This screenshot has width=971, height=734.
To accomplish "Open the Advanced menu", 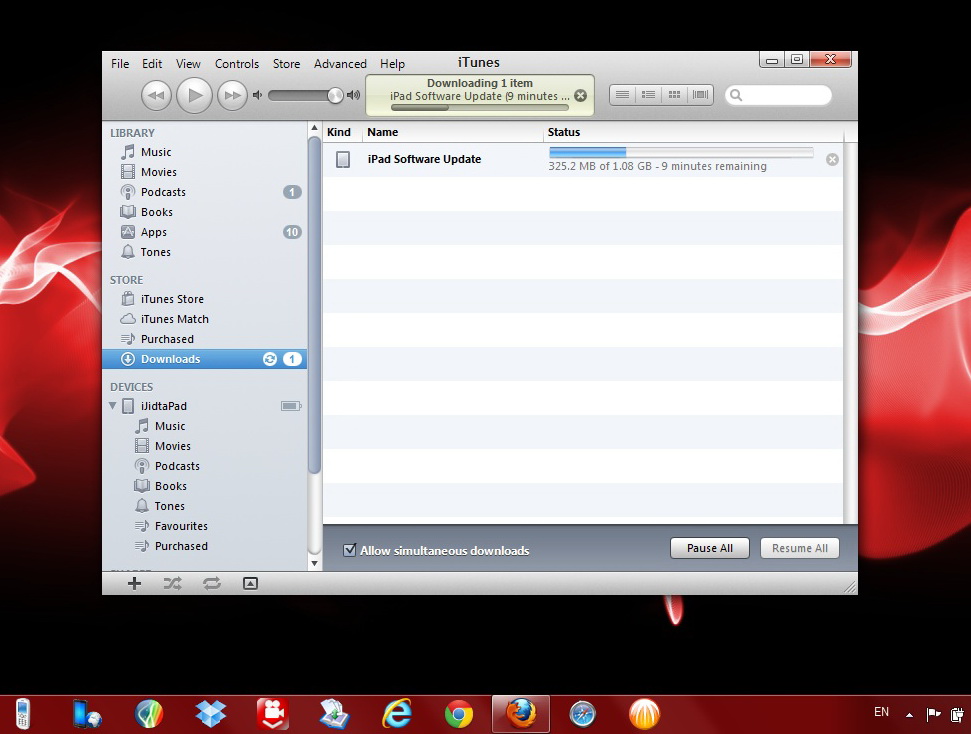I will point(340,64).
